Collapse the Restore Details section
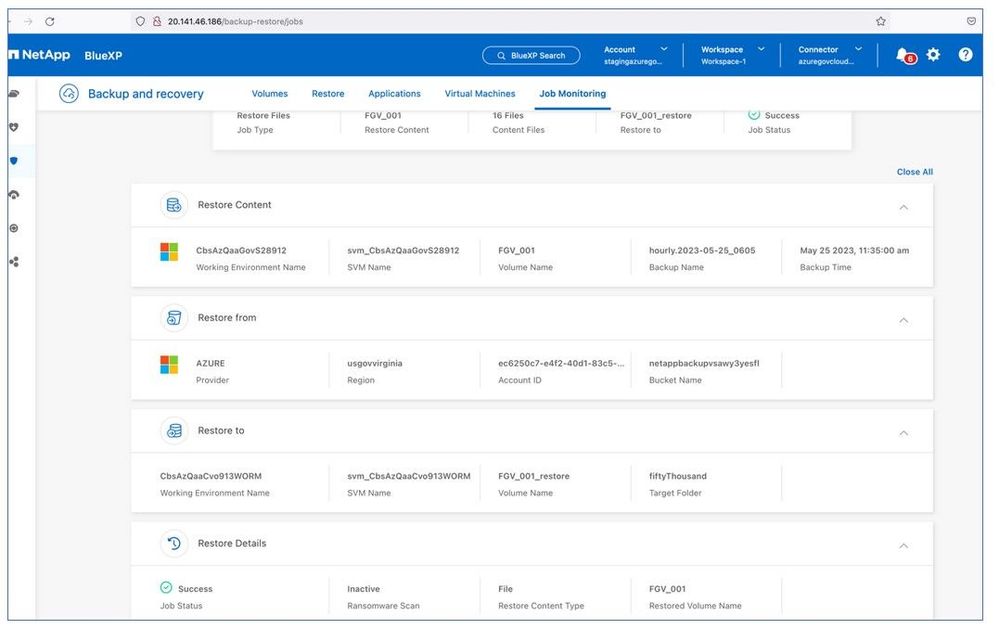This screenshot has height=630, width=999. pos(903,546)
